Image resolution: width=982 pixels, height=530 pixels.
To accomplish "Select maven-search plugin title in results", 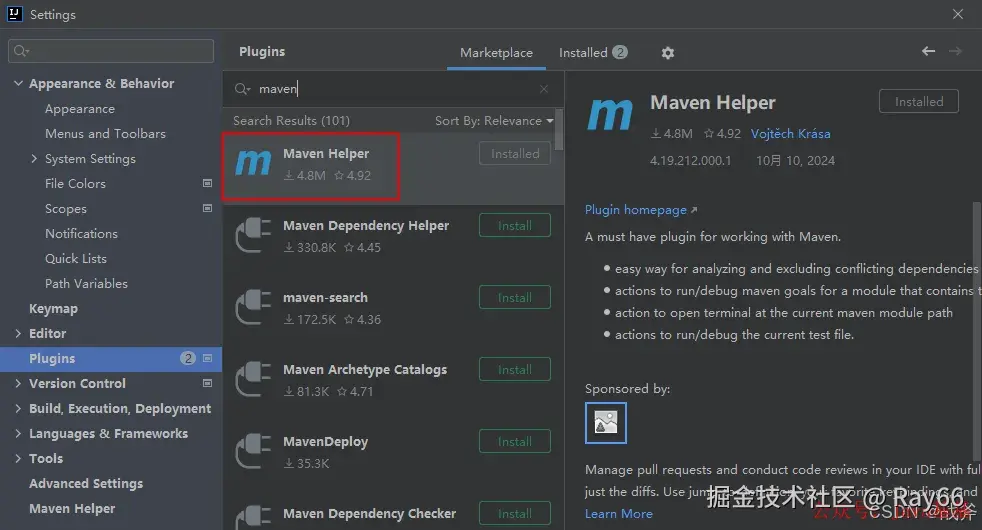I will pyautogui.click(x=325, y=298).
